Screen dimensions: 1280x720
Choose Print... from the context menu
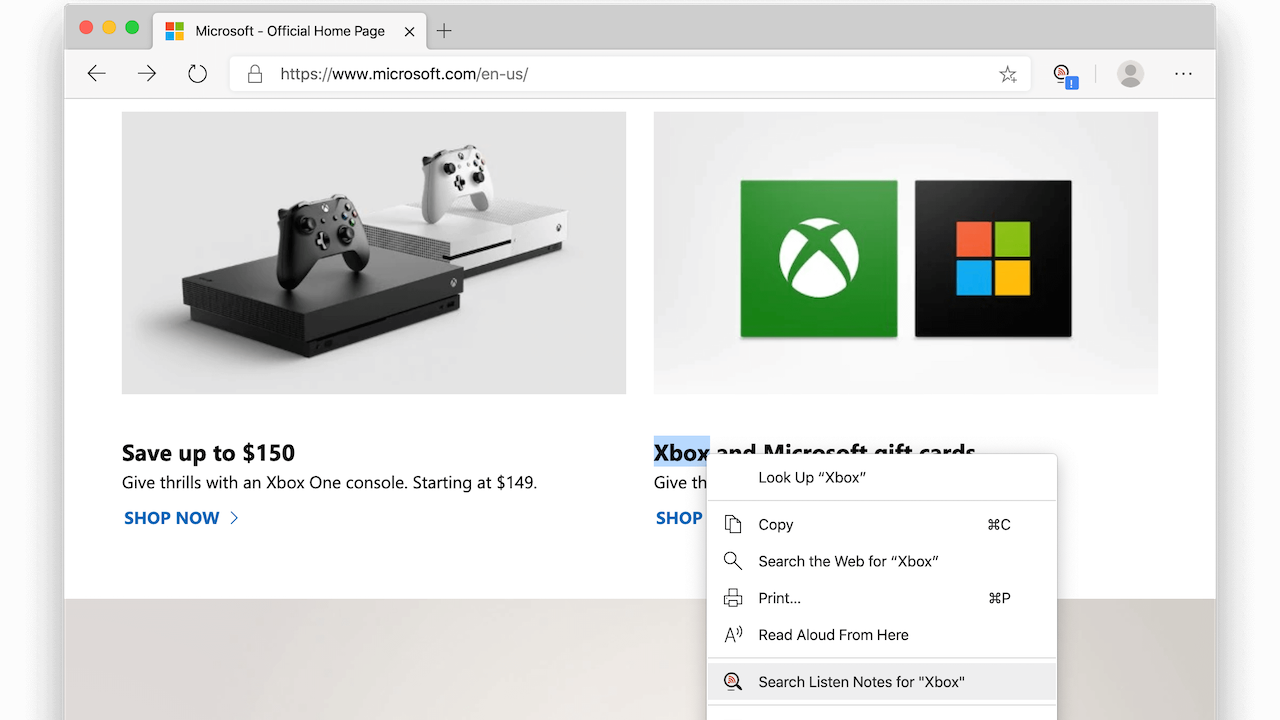pyautogui.click(x=881, y=598)
